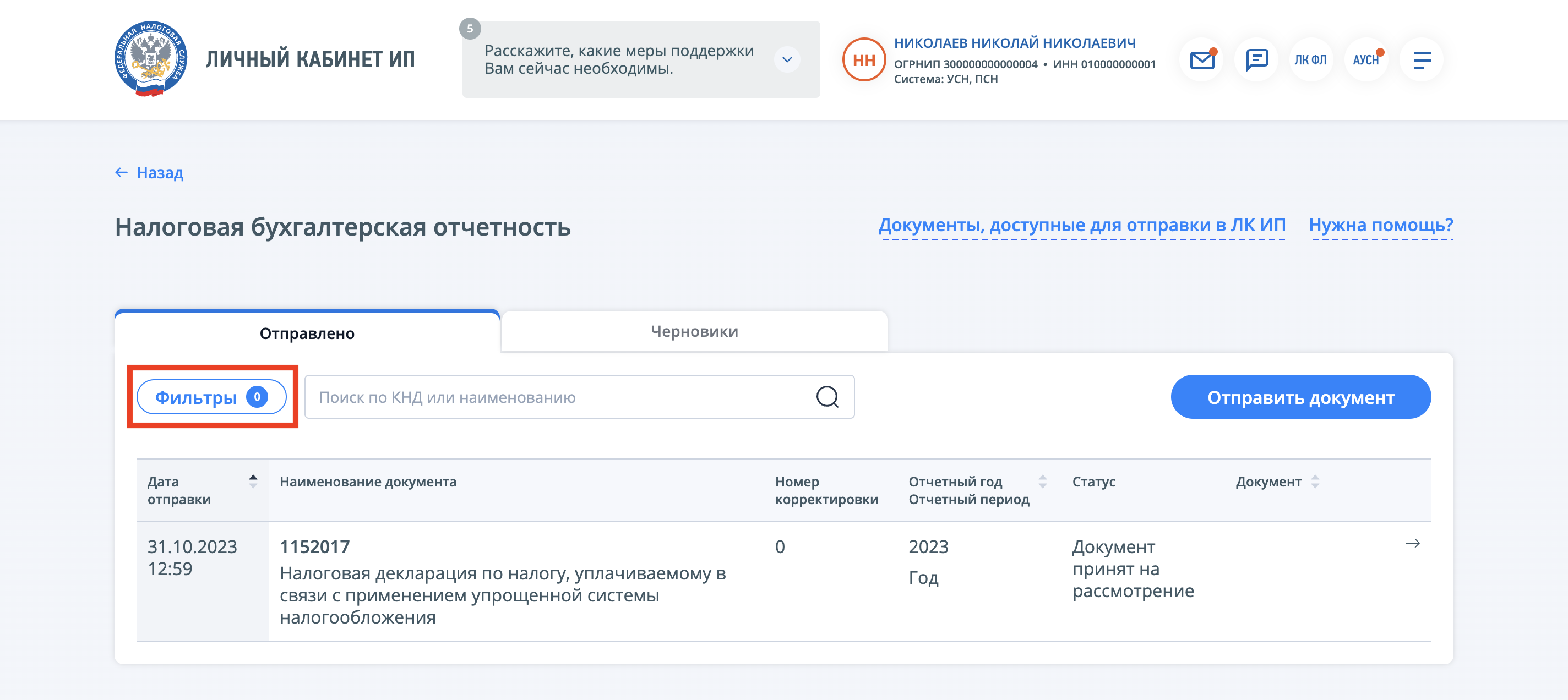
Task: Open document row arrow icon
Action: point(1412,543)
